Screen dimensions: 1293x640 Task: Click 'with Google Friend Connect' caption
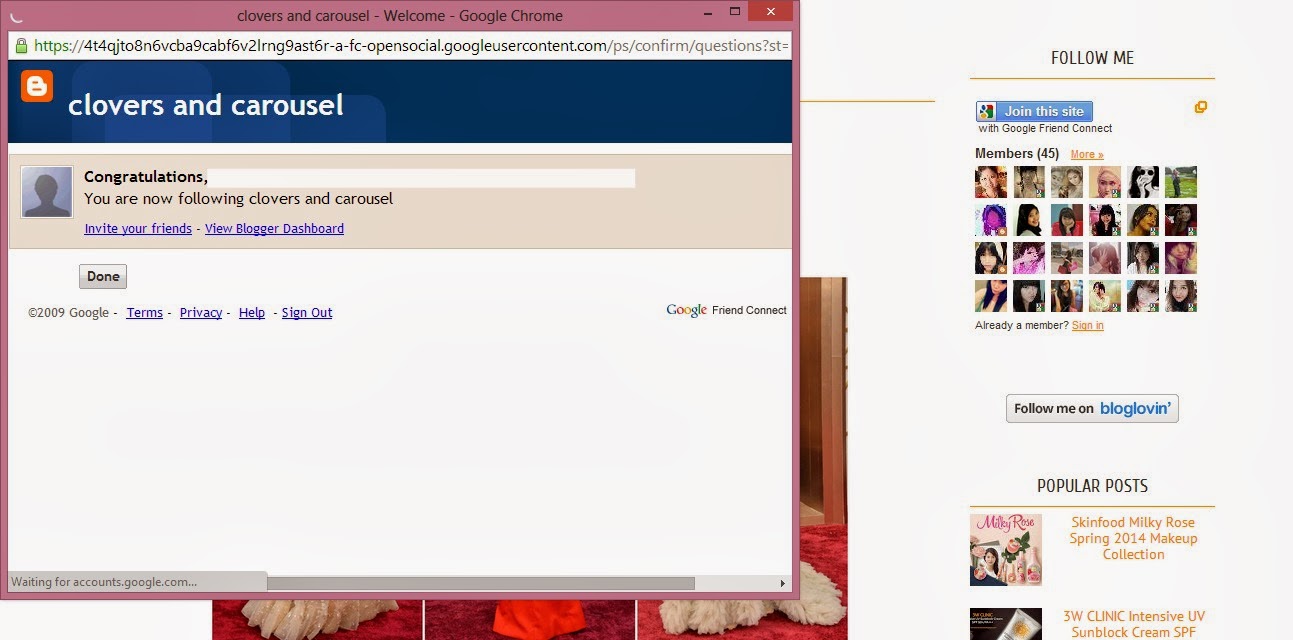[1045, 129]
